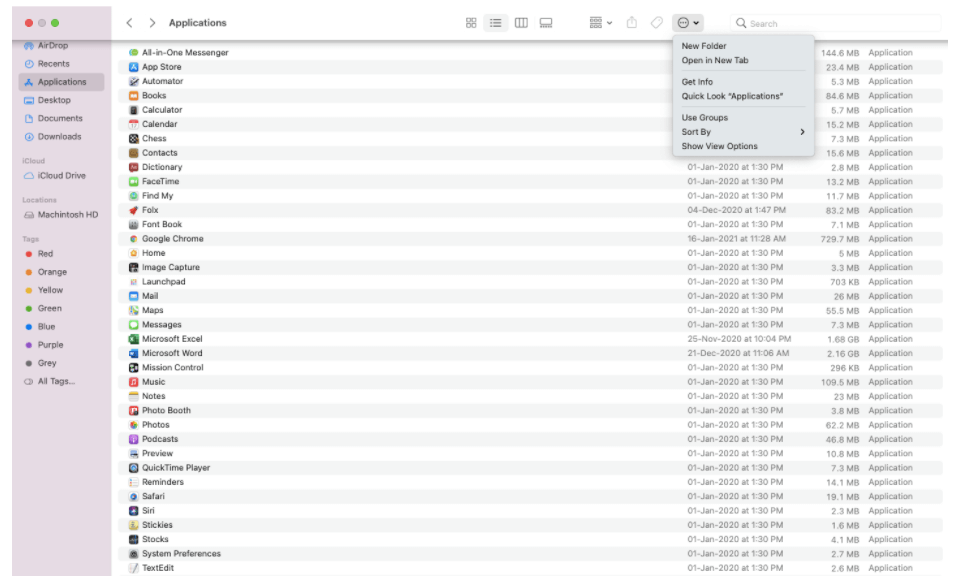Switch to gallery view in toolbar

(546, 23)
